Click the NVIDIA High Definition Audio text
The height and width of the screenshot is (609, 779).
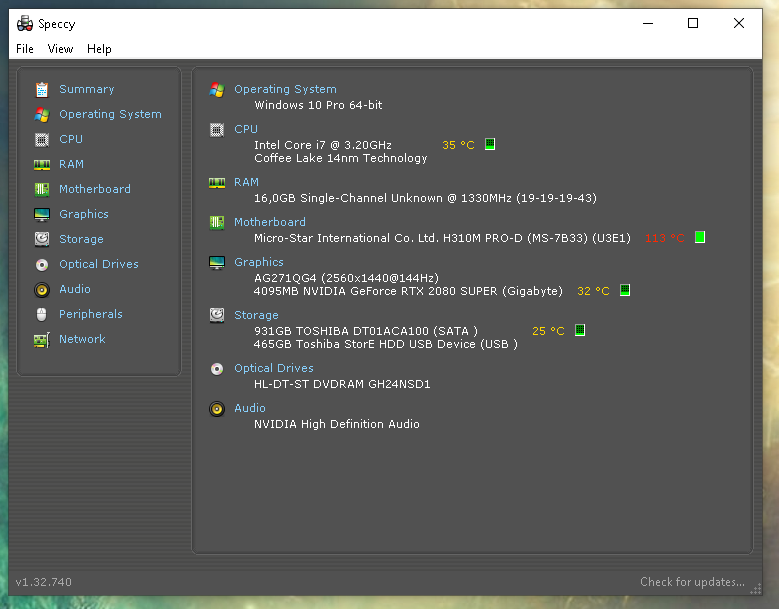[x=337, y=424]
